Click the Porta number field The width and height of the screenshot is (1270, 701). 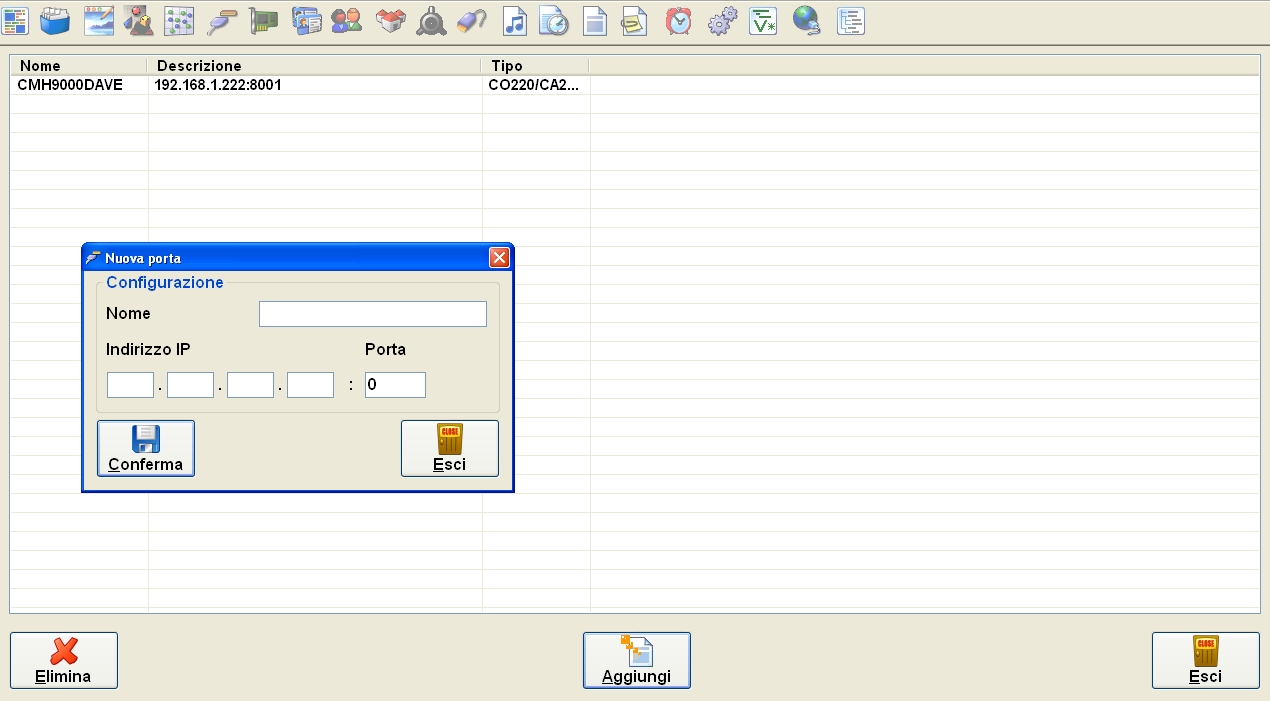coord(395,384)
